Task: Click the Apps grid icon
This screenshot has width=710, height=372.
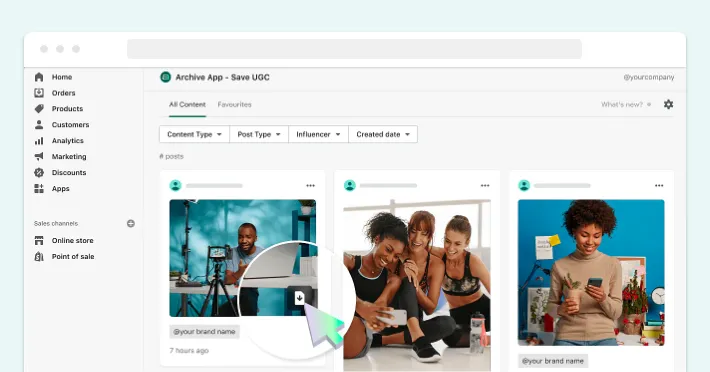Action: 39,189
